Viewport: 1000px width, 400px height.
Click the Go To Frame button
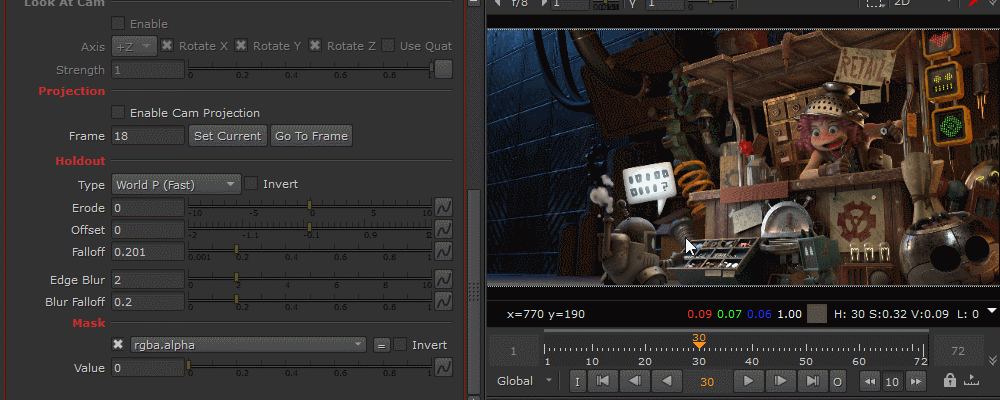tap(311, 136)
